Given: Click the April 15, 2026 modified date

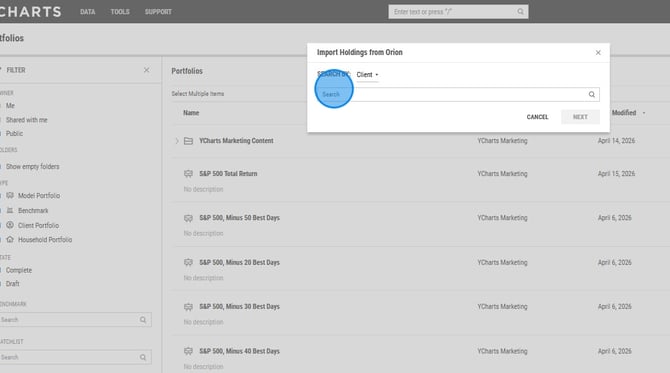Looking at the screenshot, I should [x=616, y=173].
